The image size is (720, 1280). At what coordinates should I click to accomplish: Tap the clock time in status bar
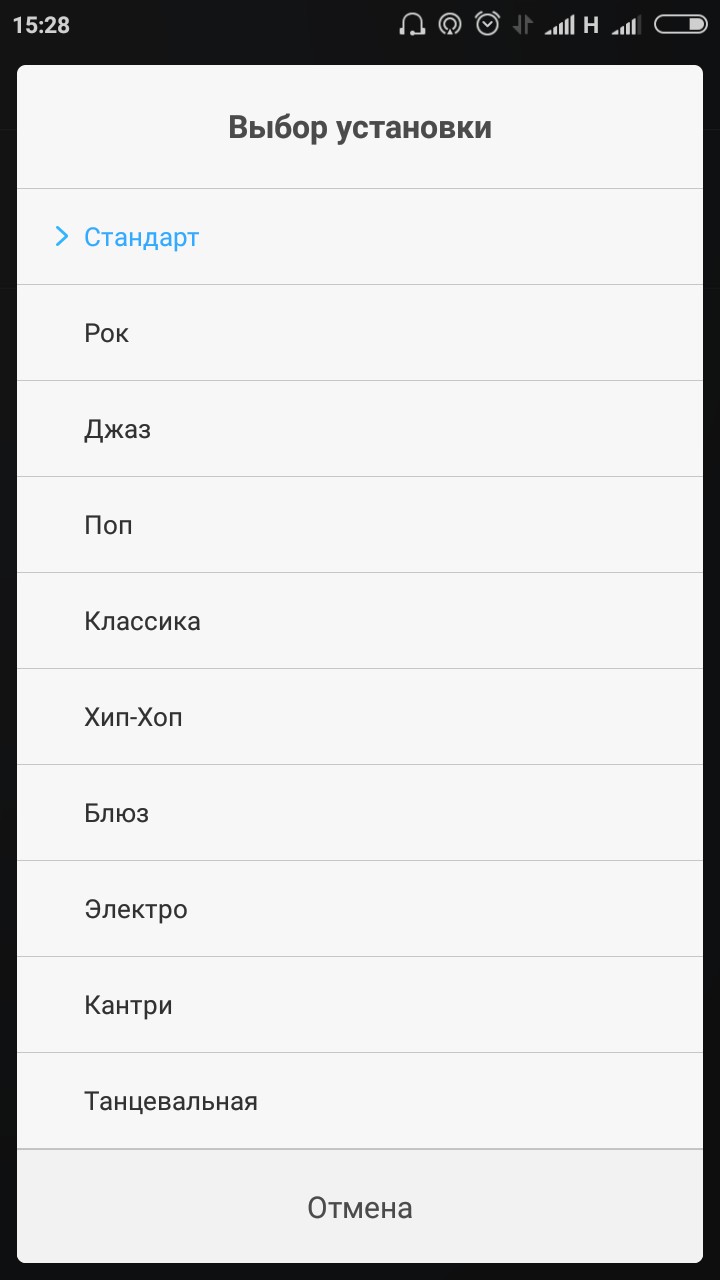pos(41,25)
